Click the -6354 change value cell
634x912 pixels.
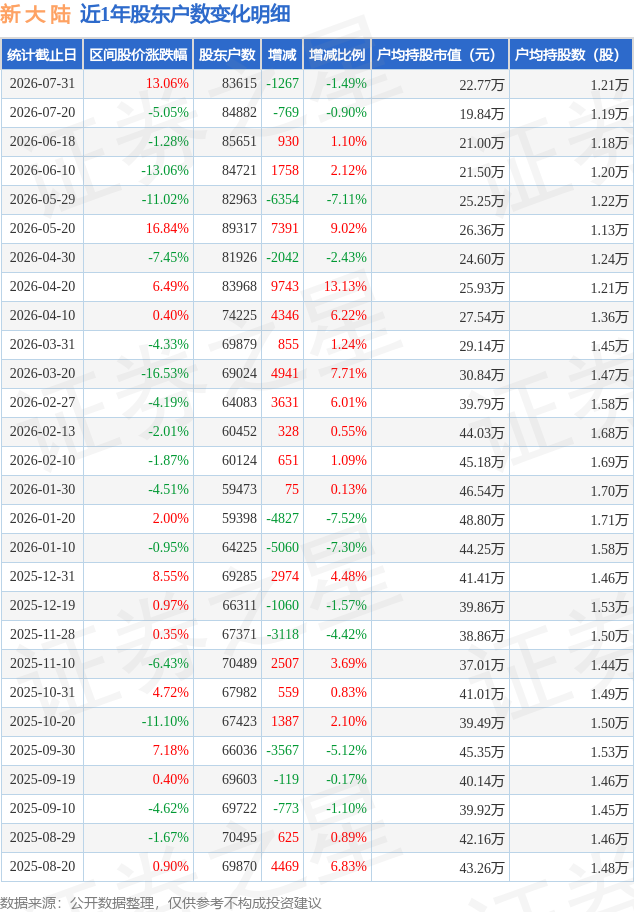[x=283, y=200]
